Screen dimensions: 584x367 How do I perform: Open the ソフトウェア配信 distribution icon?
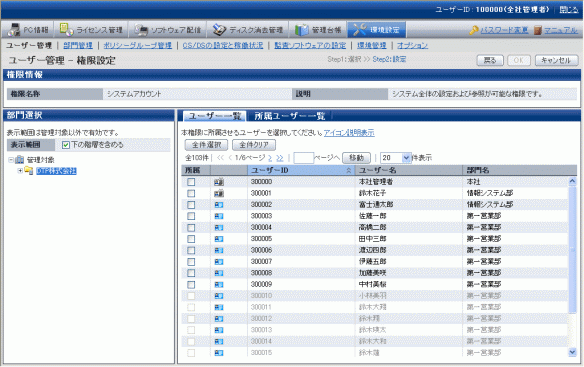coord(141,30)
